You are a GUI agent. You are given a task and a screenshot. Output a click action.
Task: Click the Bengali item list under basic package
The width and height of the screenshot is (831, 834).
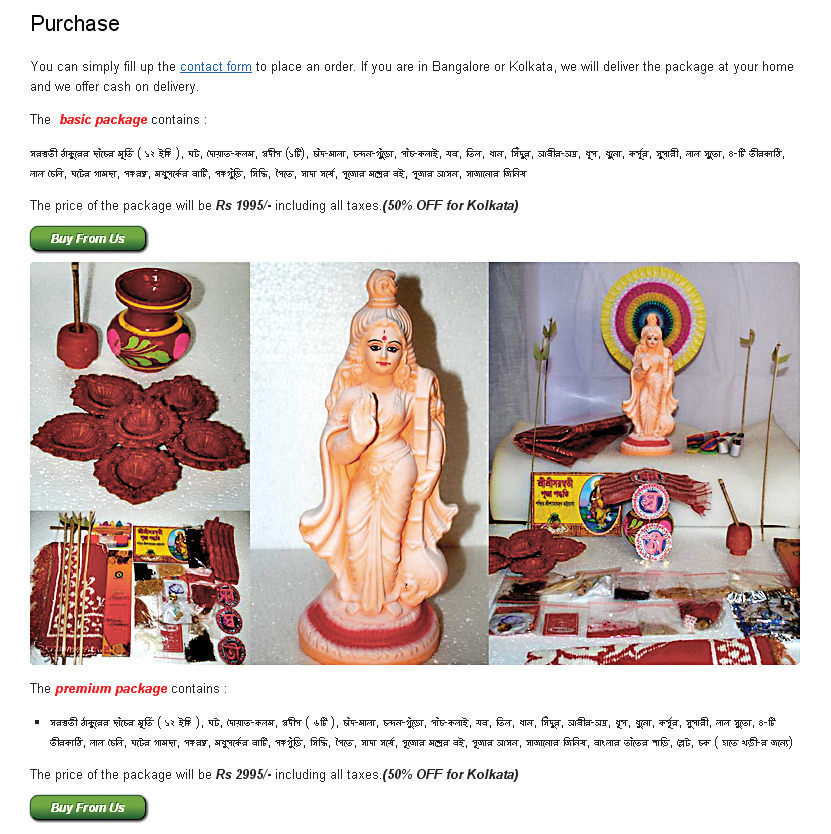point(408,164)
